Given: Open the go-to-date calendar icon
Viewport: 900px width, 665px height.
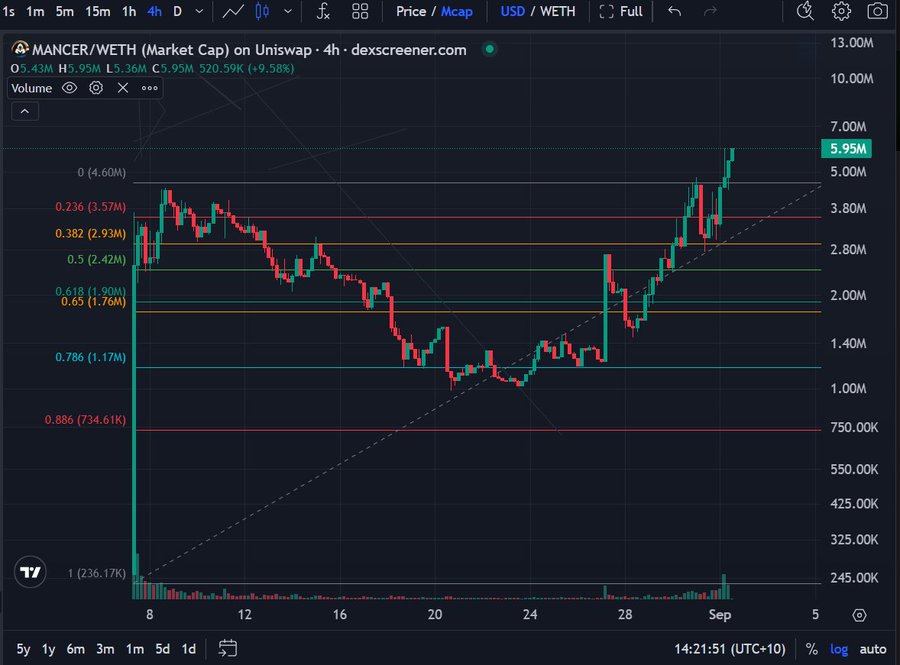Looking at the screenshot, I should 228,648.
